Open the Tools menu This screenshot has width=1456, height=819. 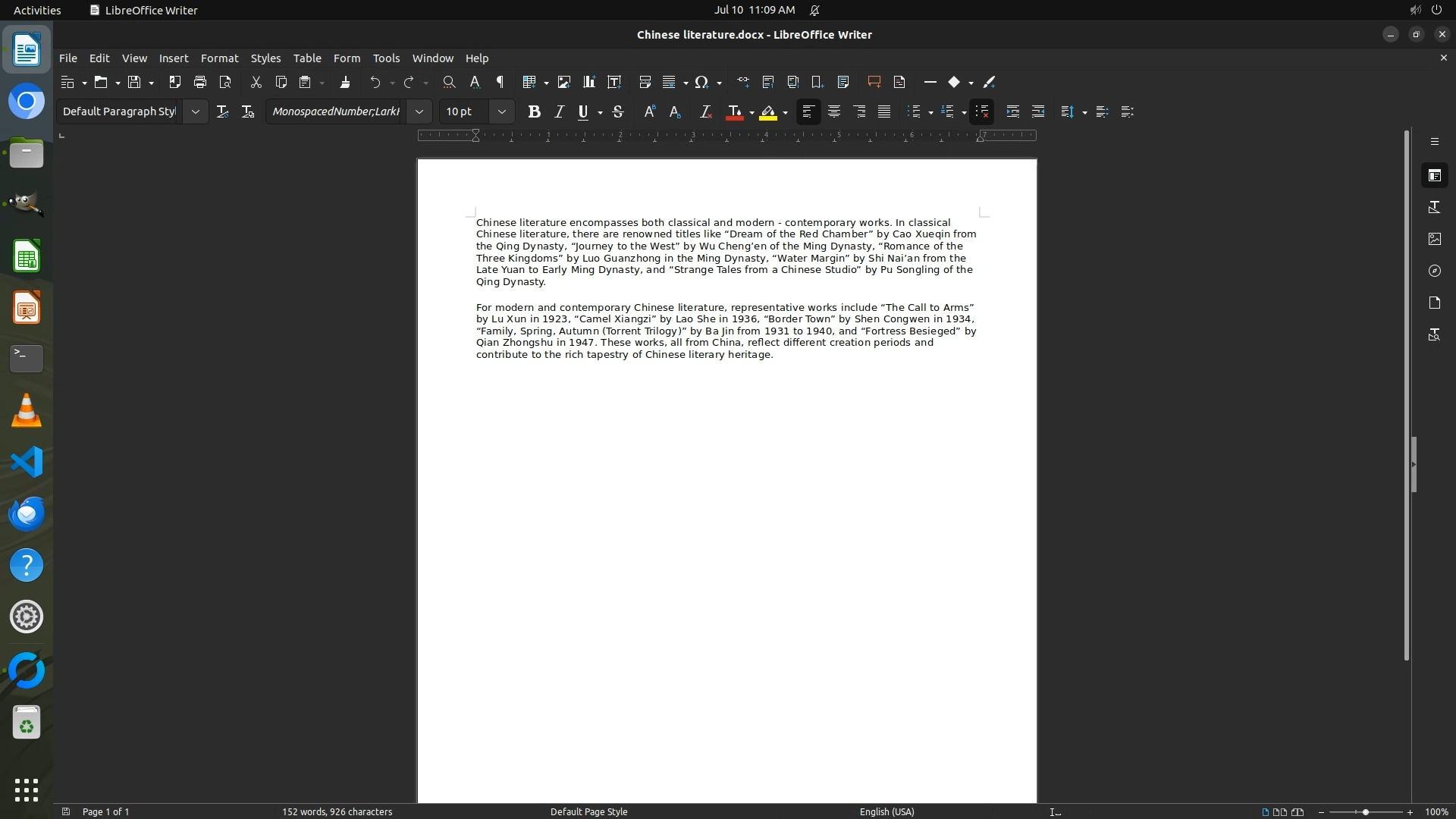(386, 58)
